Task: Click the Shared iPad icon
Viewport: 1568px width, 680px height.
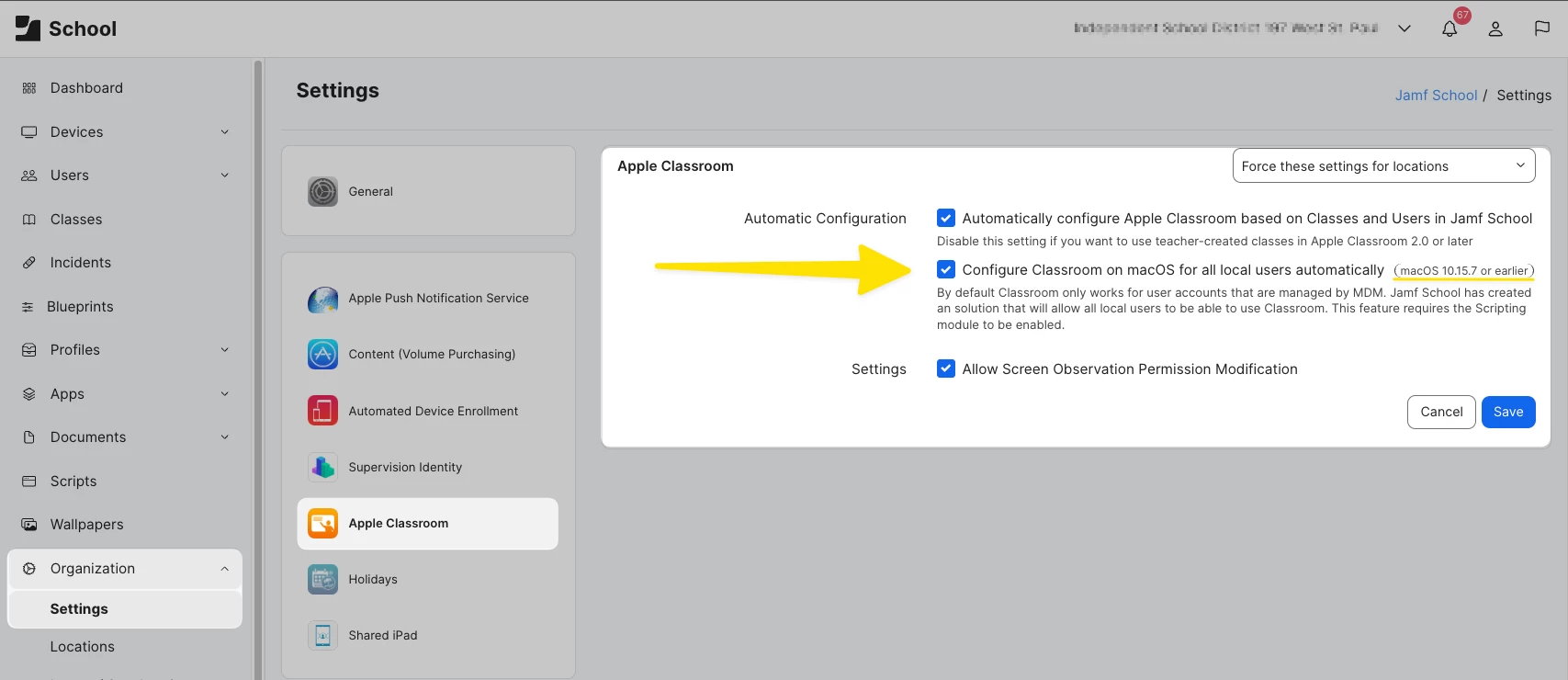Action: (x=322, y=636)
